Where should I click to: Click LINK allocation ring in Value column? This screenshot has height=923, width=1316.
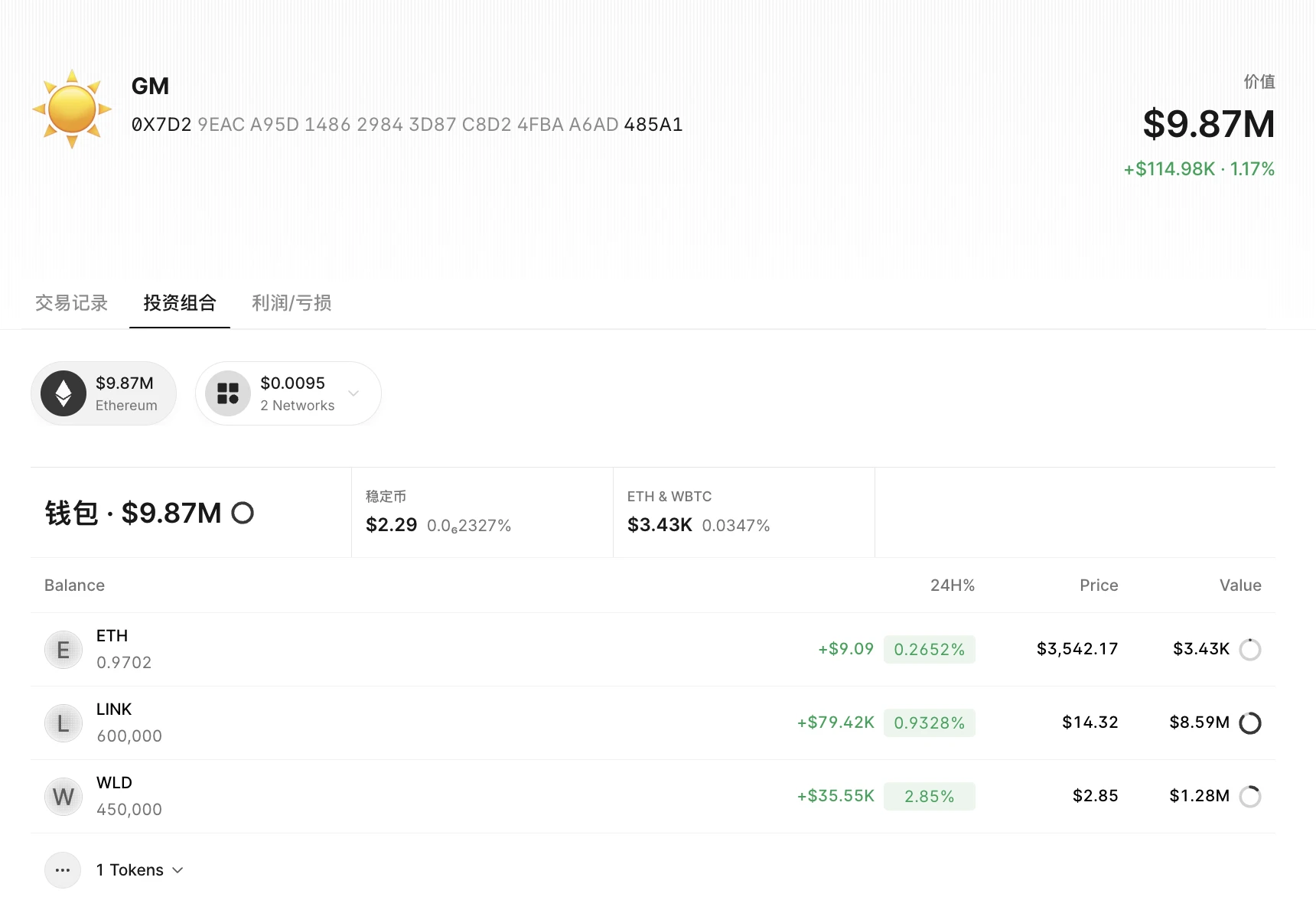pyautogui.click(x=1249, y=723)
